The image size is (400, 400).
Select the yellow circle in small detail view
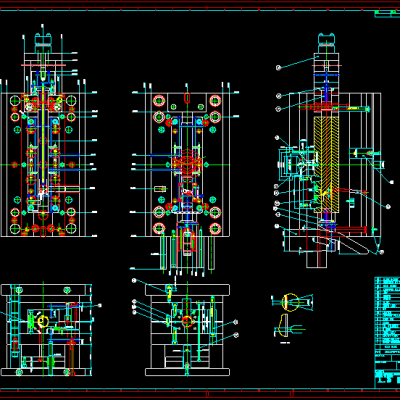click(290, 302)
